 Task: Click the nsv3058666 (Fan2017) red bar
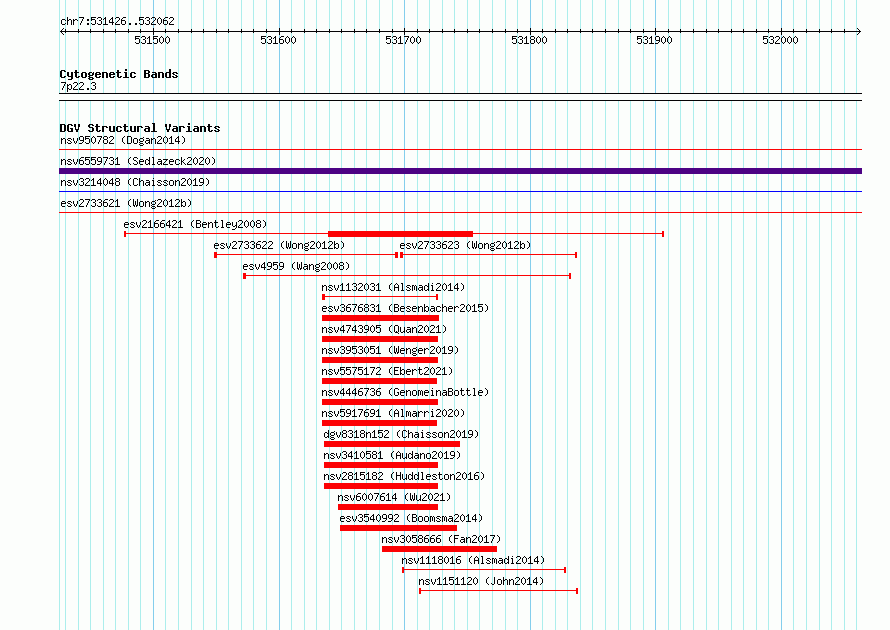pos(439,549)
